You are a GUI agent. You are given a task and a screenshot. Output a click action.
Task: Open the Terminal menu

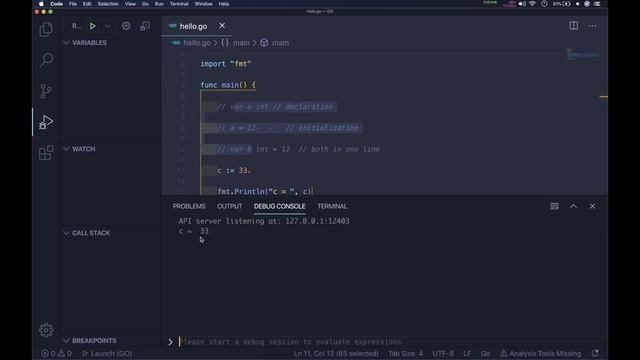(x=179, y=4)
